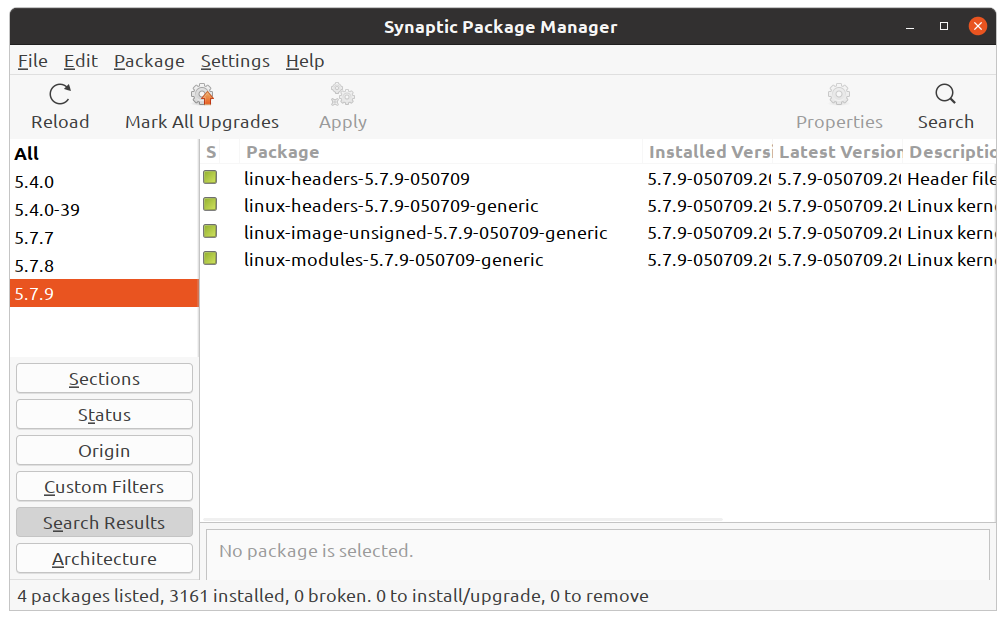Viewport: 1006px width, 620px height.
Task: Sort by the Description column header
Action: (950, 152)
